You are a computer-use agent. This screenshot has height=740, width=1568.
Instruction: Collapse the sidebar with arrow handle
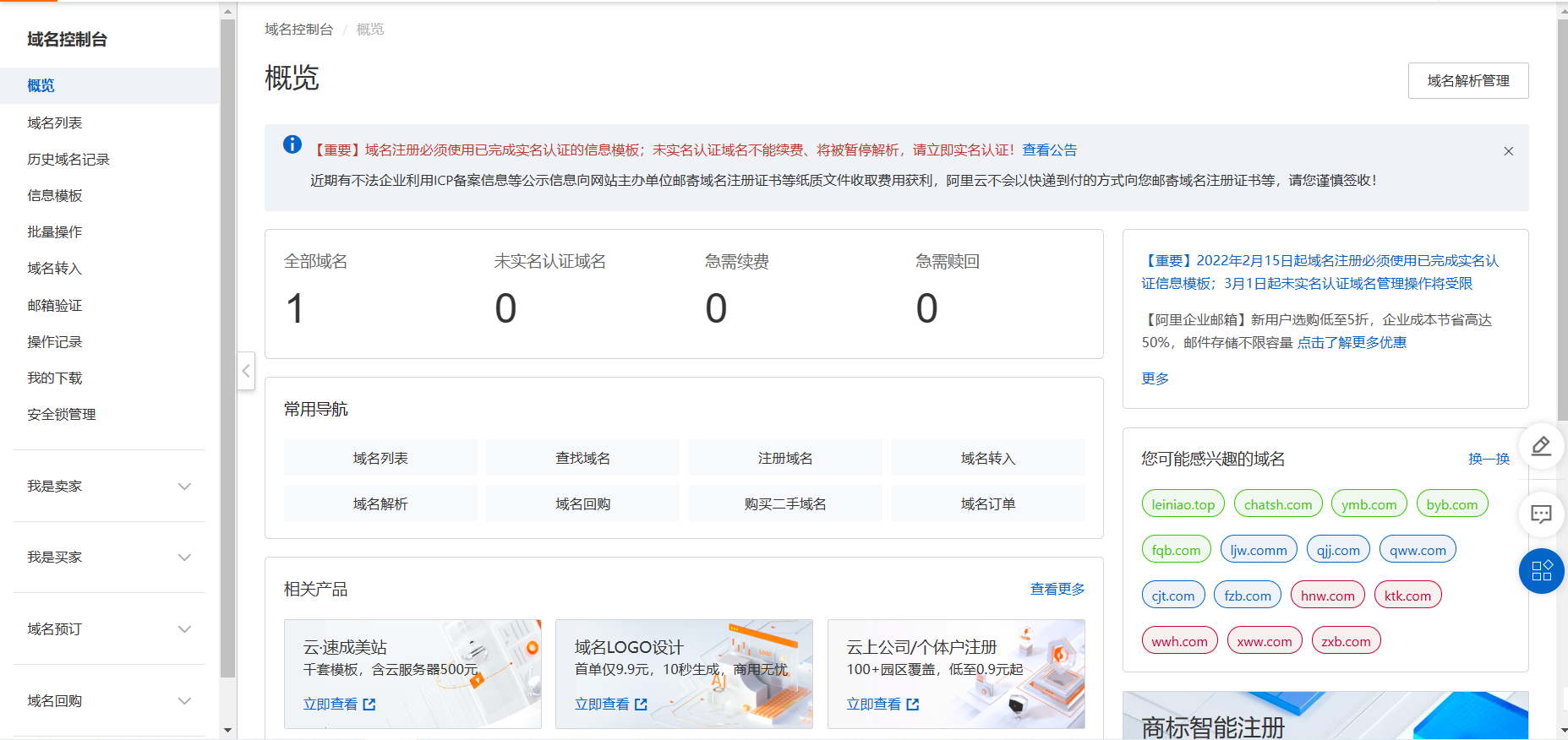[246, 371]
